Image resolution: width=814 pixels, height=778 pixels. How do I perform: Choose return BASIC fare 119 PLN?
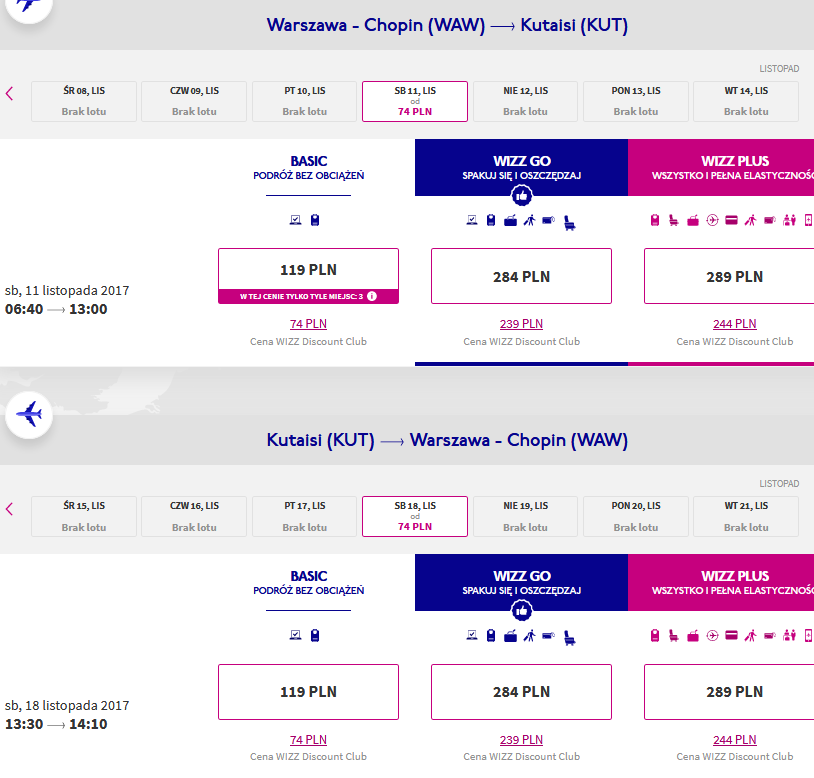coord(308,692)
